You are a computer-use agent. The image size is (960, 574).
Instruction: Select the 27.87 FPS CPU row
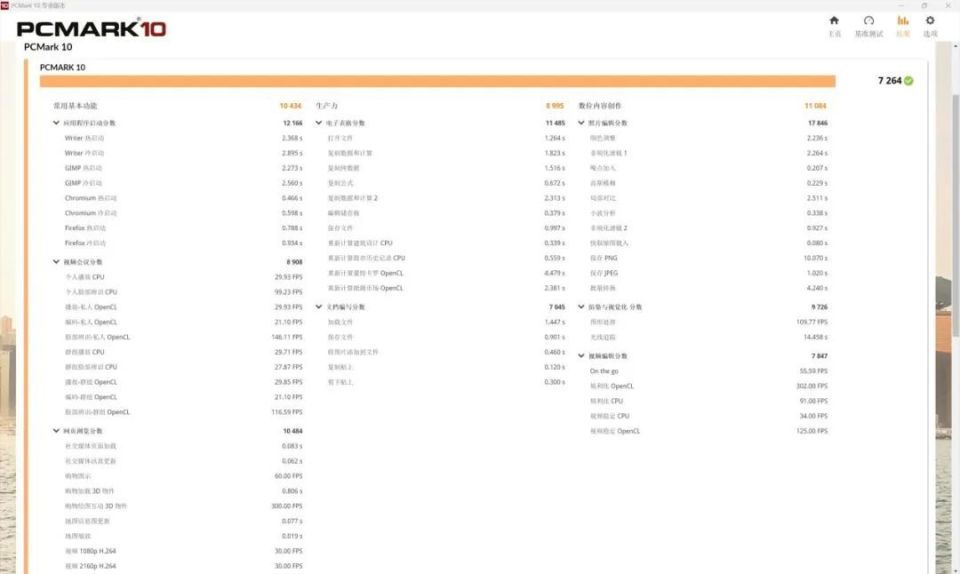pos(183,367)
